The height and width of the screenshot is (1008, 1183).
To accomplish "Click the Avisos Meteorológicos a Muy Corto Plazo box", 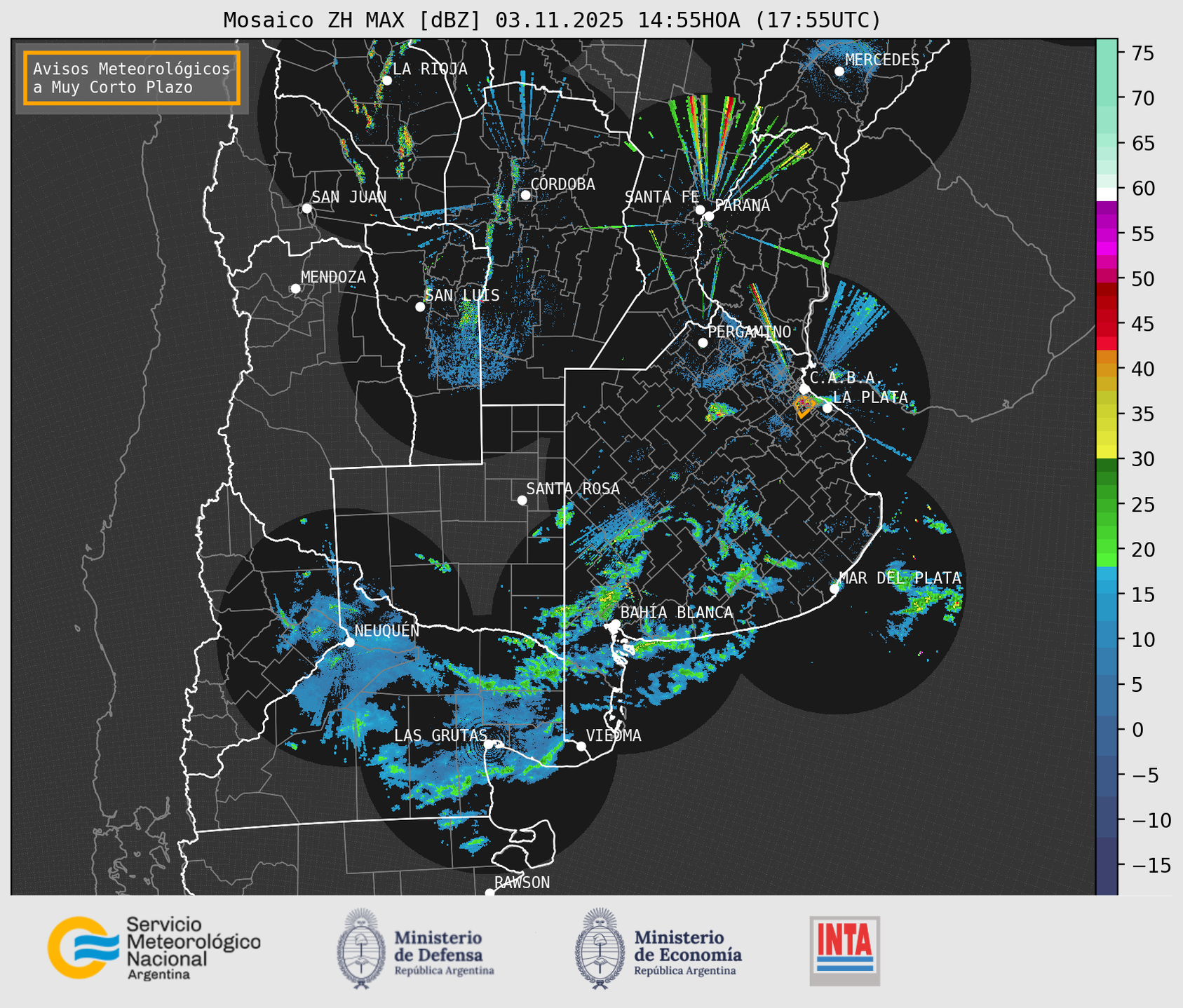I will click(x=132, y=78).
